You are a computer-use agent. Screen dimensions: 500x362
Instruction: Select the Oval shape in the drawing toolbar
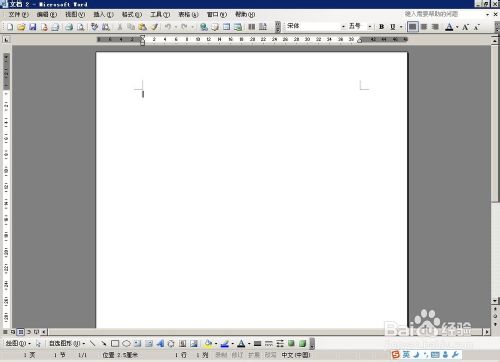click(x=126, y=343)
